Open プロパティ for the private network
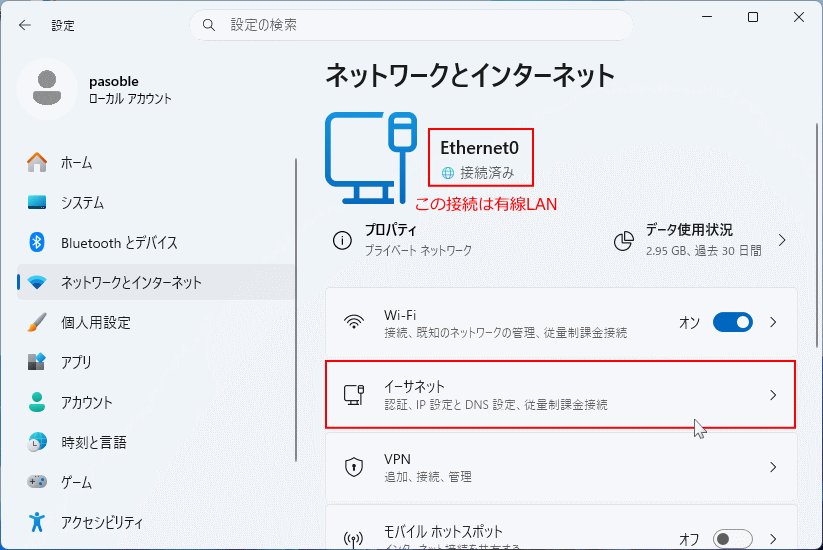823x550 pixels. click(x=402, y=240)
